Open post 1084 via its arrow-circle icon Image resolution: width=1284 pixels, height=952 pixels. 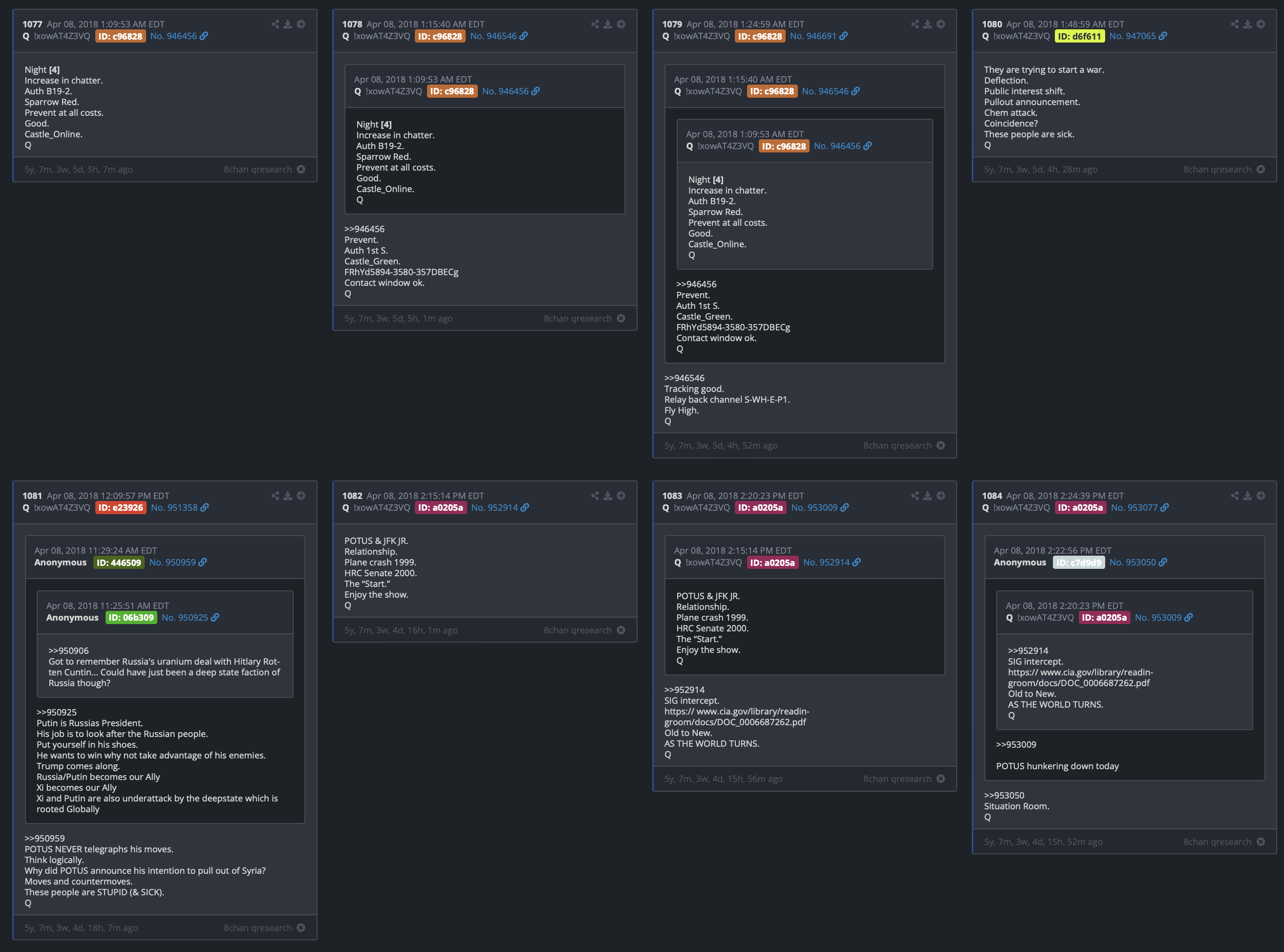click(1261, 496)
